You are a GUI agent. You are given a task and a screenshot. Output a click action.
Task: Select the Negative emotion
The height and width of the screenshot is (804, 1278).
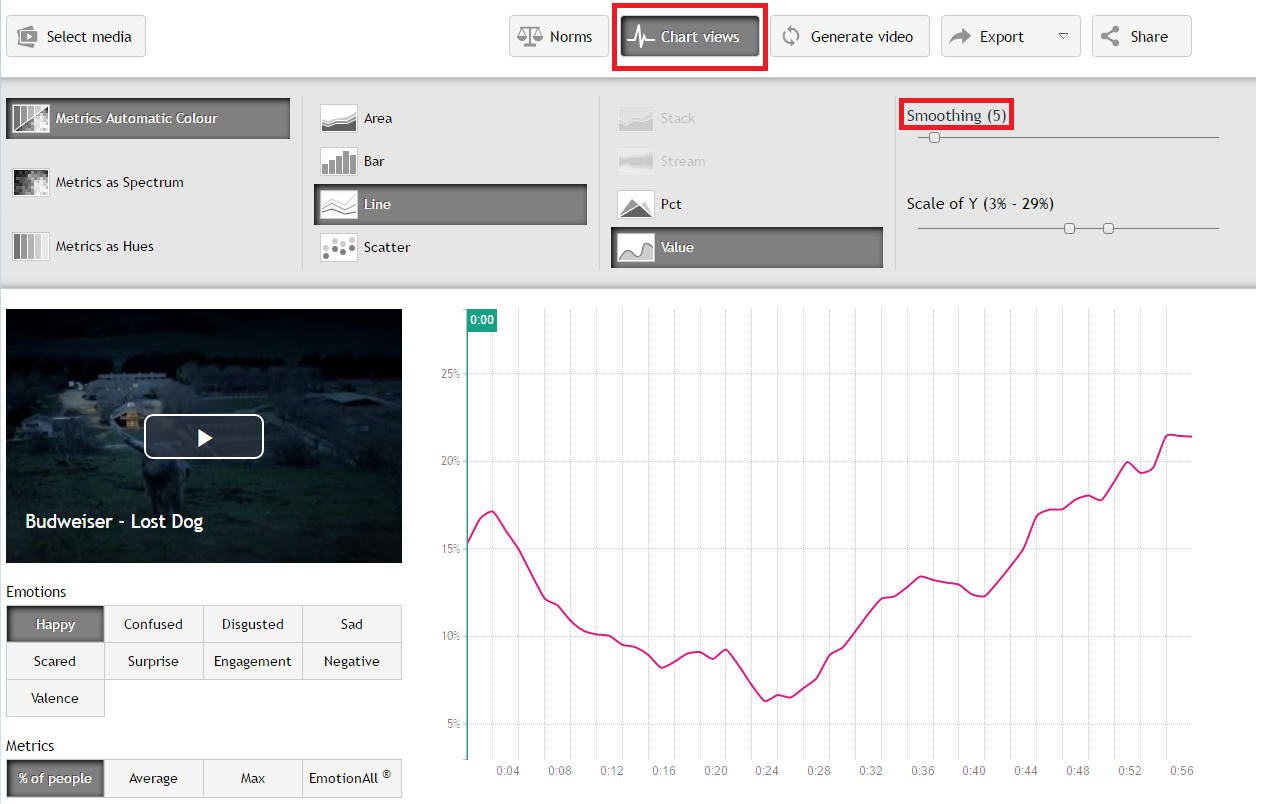coord(351,661)
